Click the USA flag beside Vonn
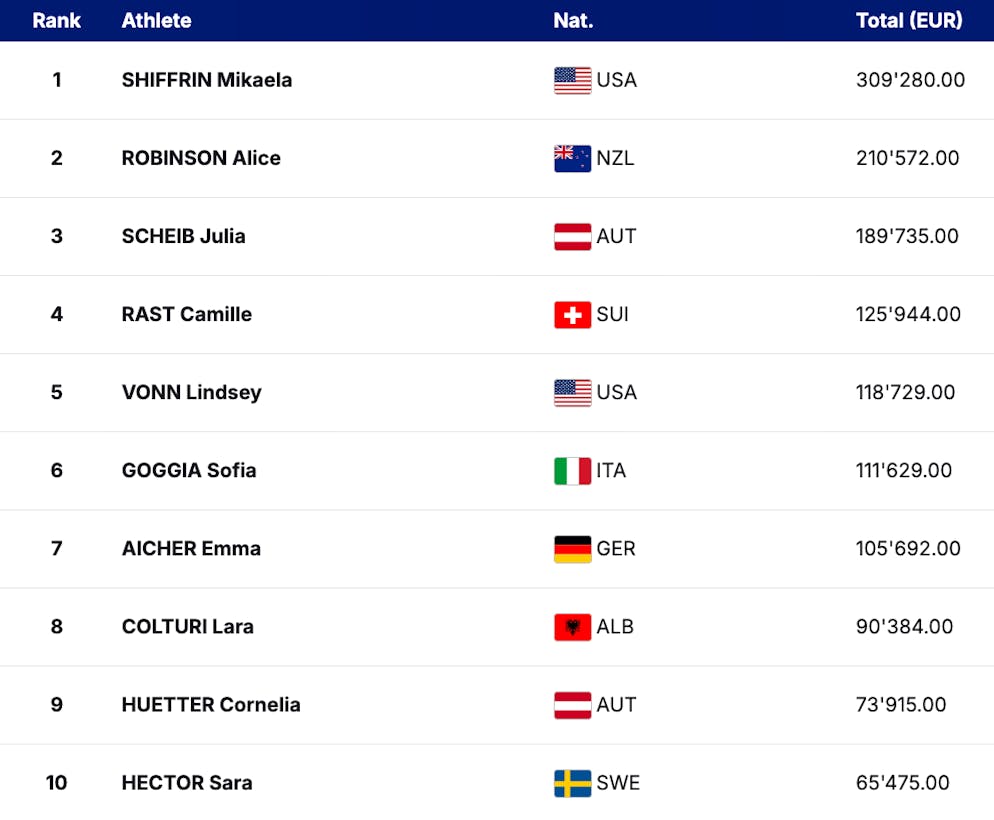The image size is (994, 820). pos(572,392)
